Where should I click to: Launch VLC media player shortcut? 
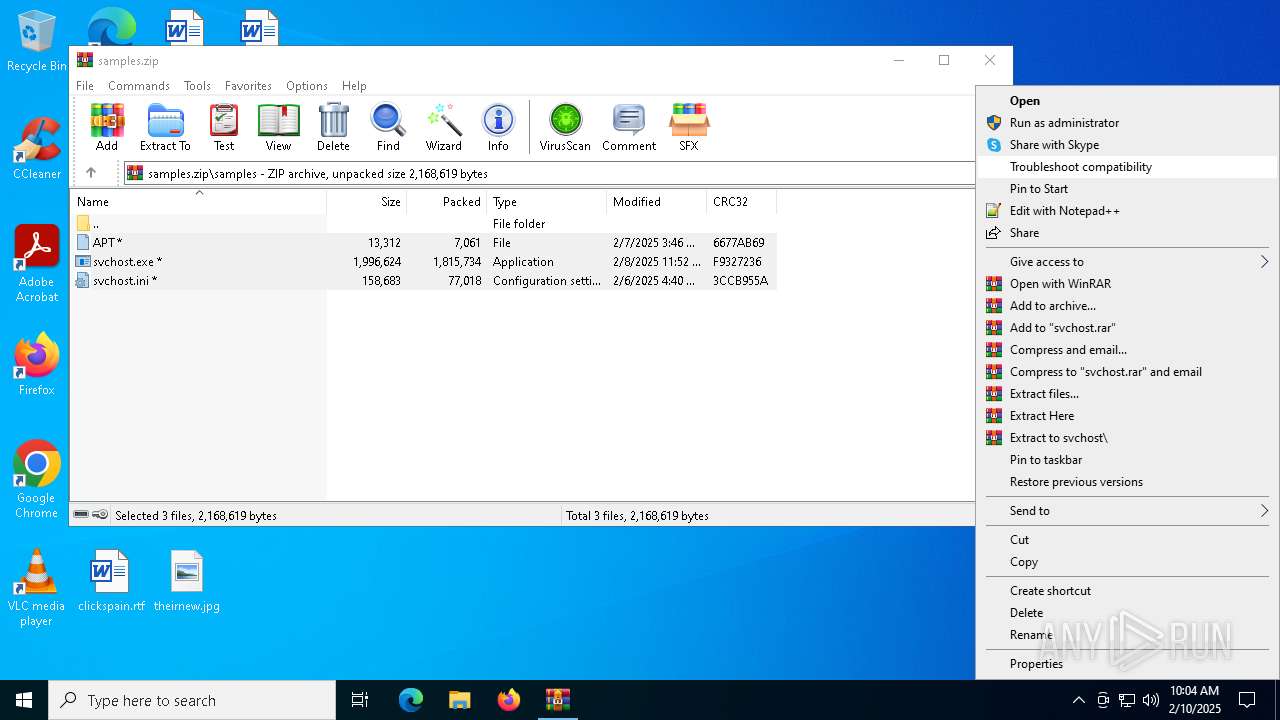pyautogui.click(x=37, y=588)
